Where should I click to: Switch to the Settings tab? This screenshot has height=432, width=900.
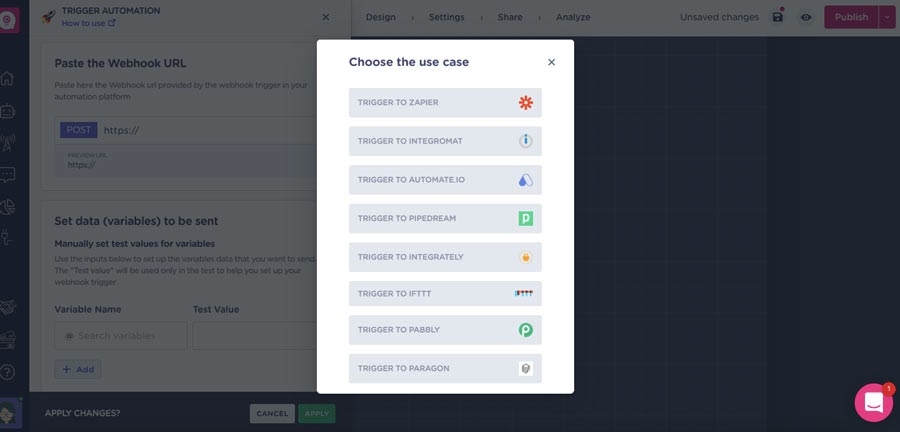click(x=447, y=17)
